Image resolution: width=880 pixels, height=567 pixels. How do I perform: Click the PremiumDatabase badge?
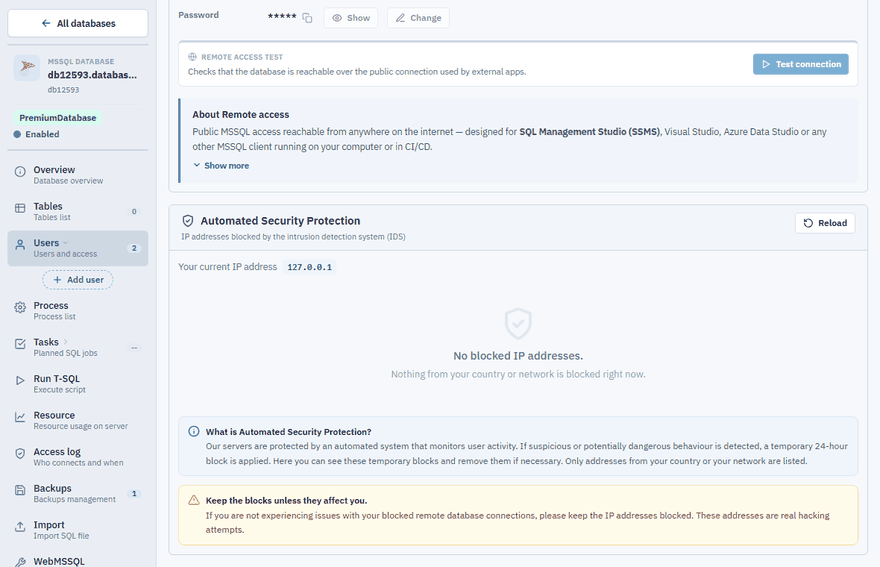[58, 118]
